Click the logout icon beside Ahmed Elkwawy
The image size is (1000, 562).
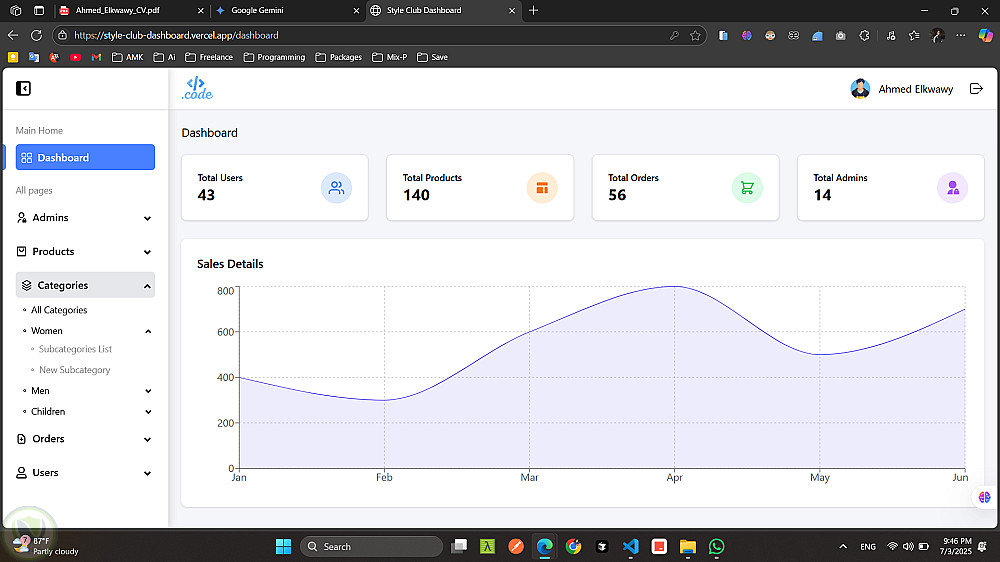976,89
